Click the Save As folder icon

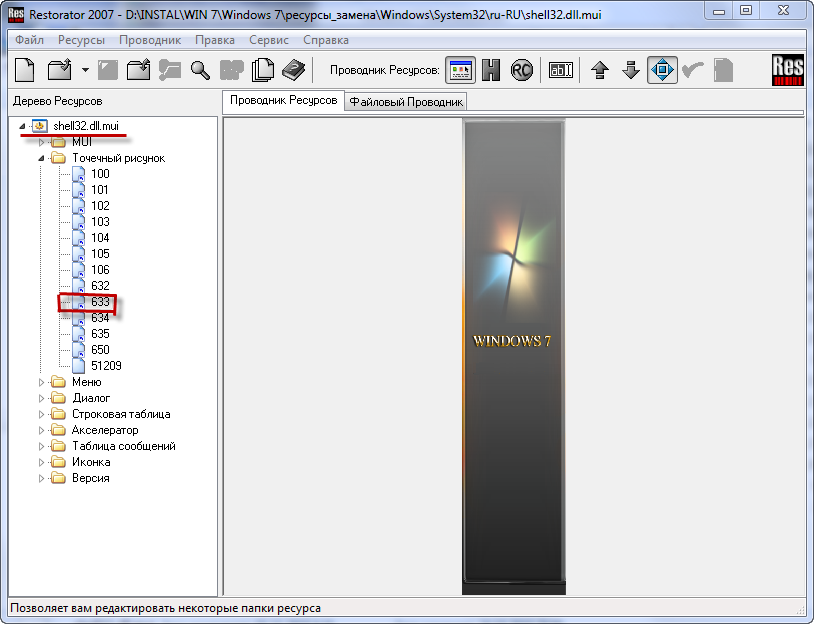[x=139, y=70]
